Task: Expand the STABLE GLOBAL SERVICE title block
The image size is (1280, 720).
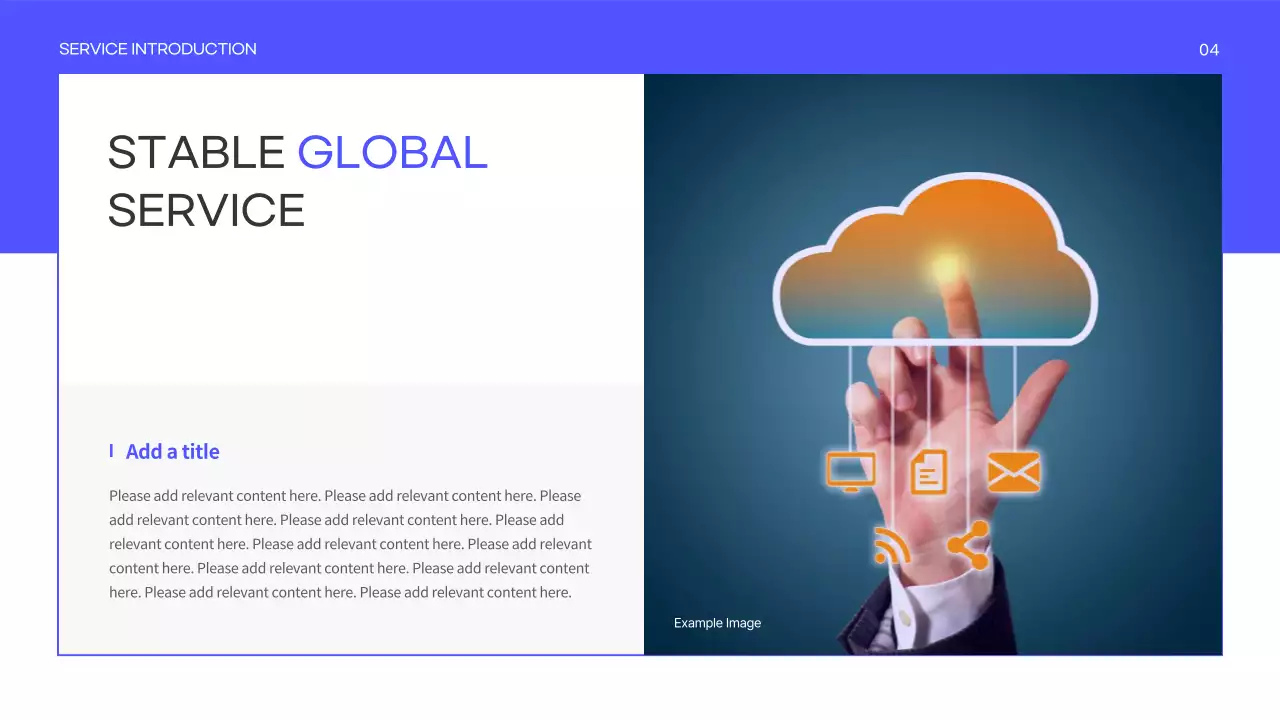Action: point(297,182)
